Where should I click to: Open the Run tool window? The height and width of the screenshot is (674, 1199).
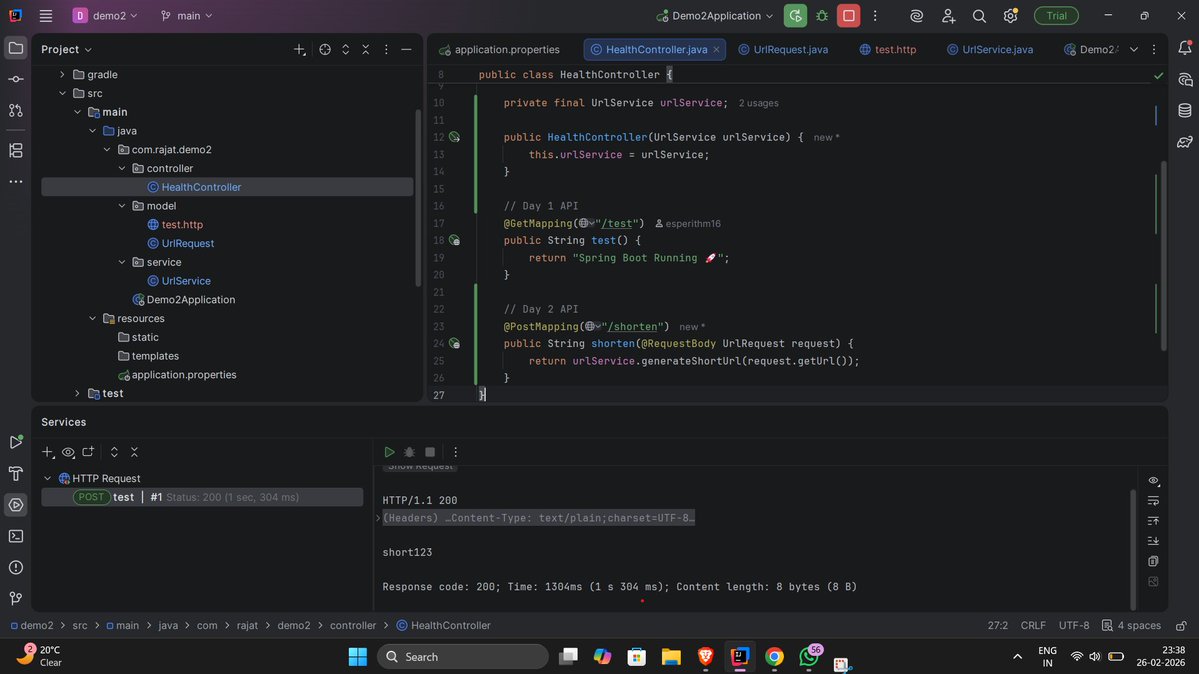[15, 442]
